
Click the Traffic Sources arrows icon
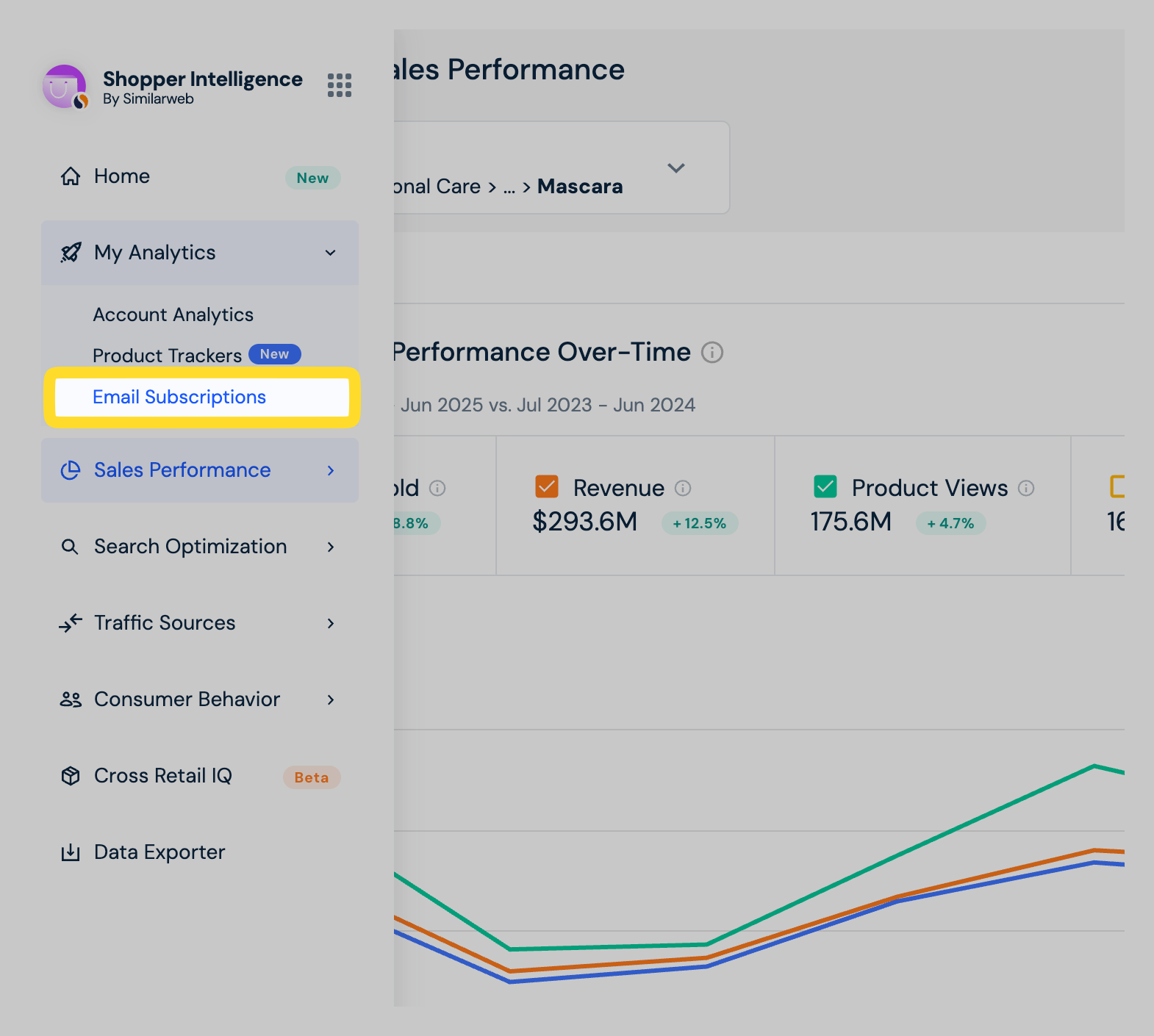pos(71,623)
